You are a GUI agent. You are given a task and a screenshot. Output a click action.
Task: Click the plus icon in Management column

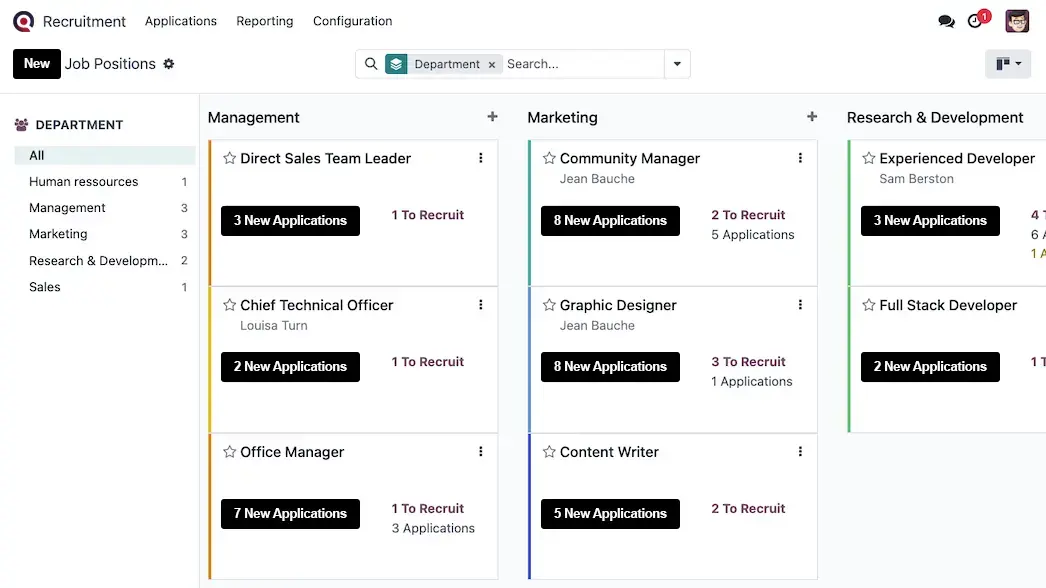pyautogui.click(x=492, y=117)
